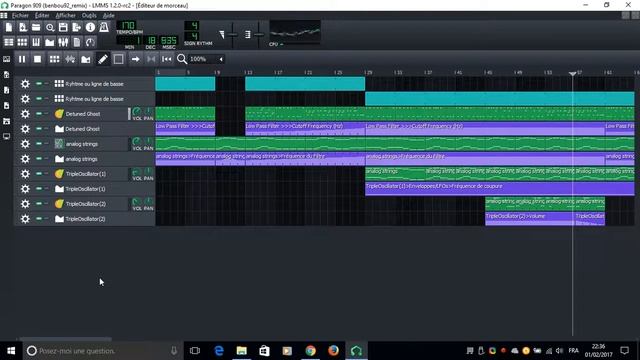
Task: Save the current project via floppy icon
Action: pos(63,27)
